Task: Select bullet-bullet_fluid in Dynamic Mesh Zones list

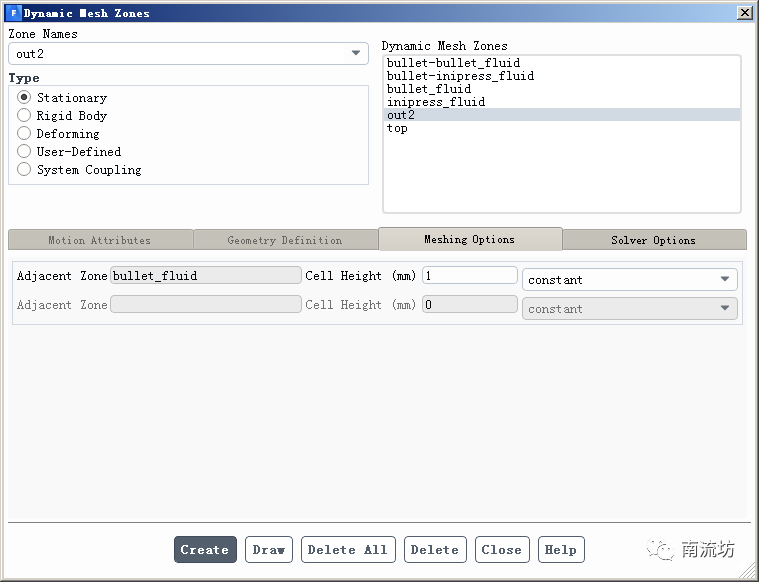Action: pos(453,63)
